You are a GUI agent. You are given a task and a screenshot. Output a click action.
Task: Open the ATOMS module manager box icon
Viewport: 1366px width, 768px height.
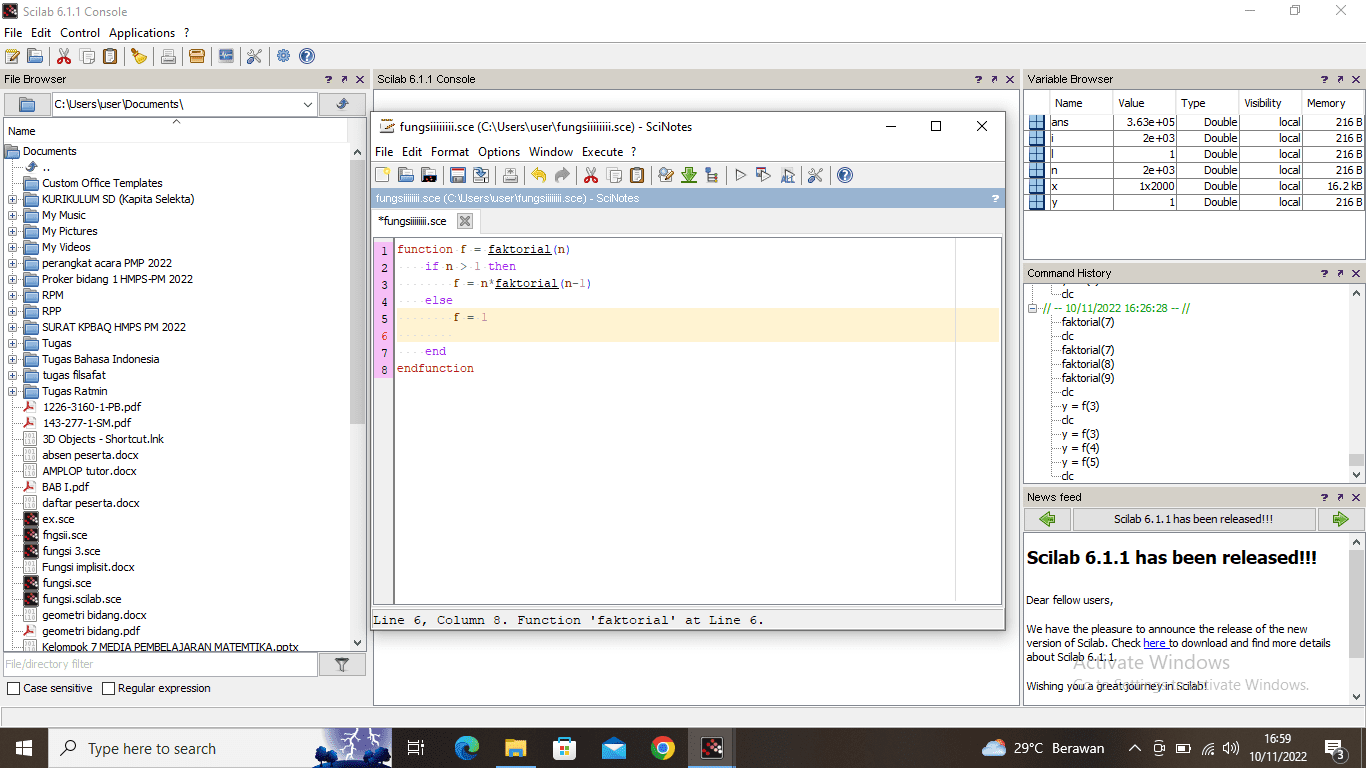pos(197,56)
